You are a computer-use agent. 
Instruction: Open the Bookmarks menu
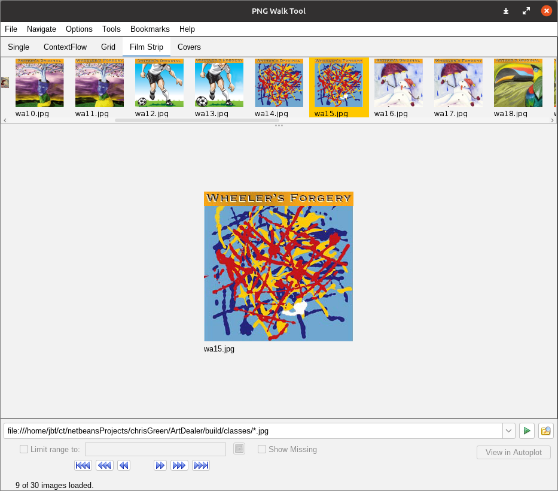tap(150, 29)
